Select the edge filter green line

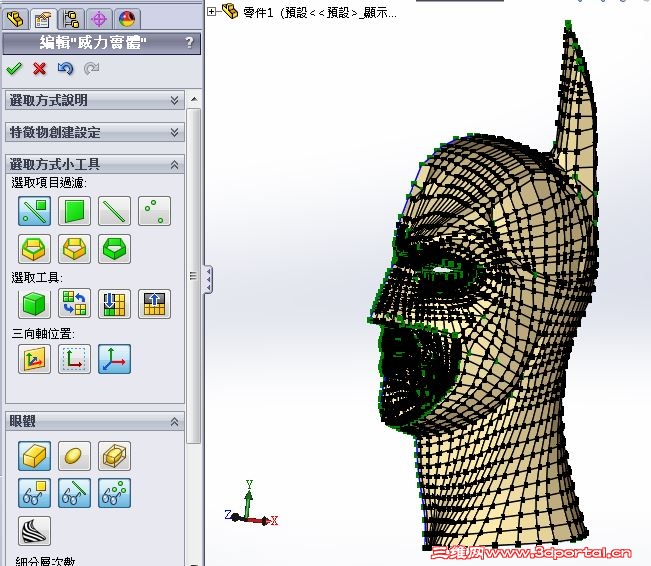[x=114, y=211]
